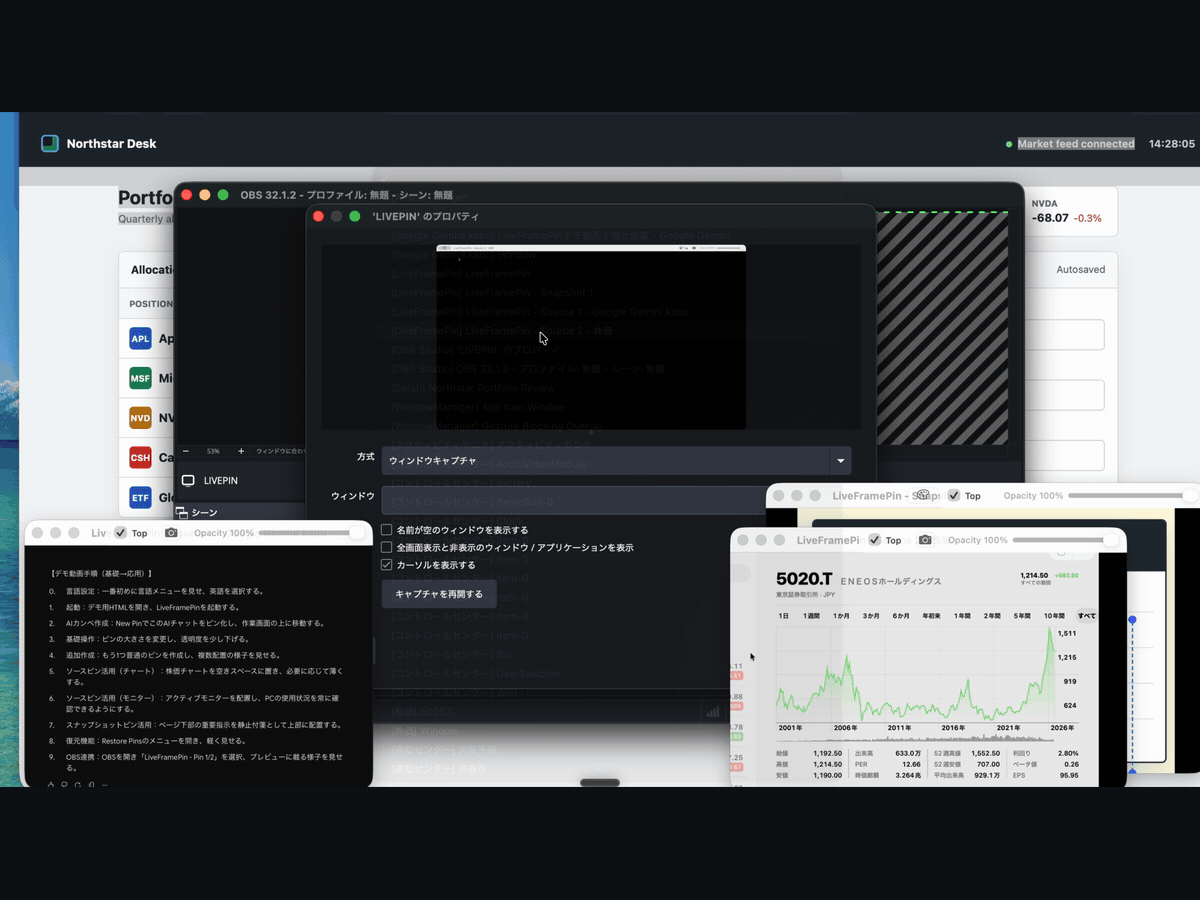This screenshot has height=900, width=1200.
Task: Click the MSF position badge
Action: (x=140, y=378)
